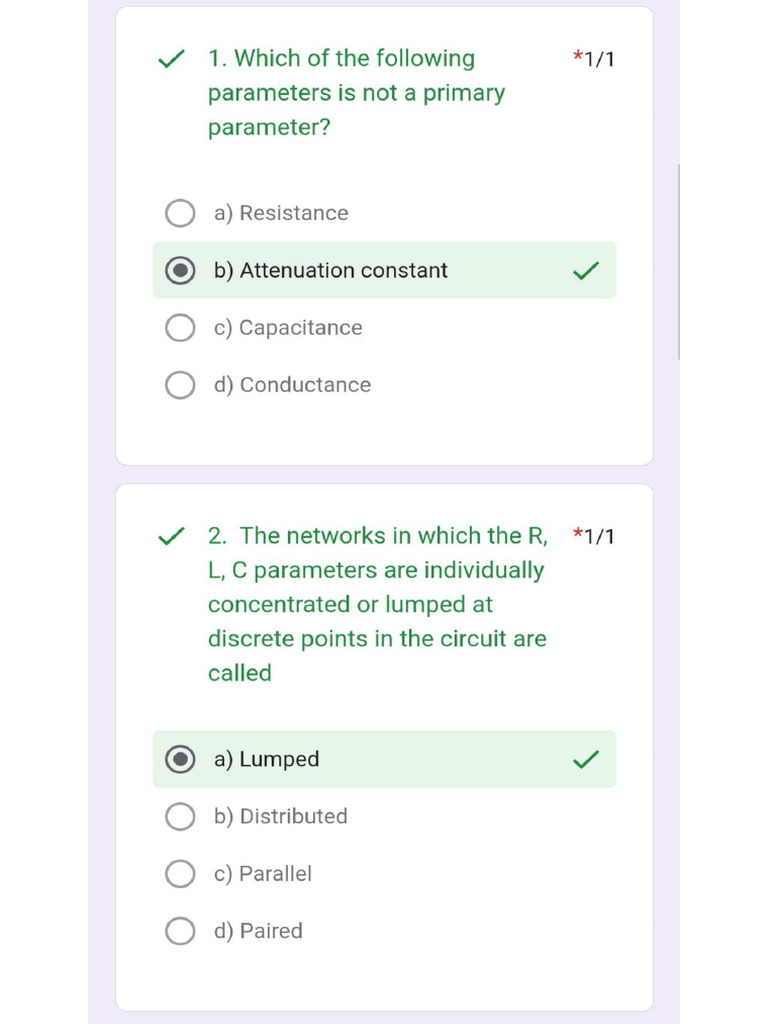This screenshot has height=1024, width=768.
Task: Click the question 1 primary parameter text
Action: 356,93
